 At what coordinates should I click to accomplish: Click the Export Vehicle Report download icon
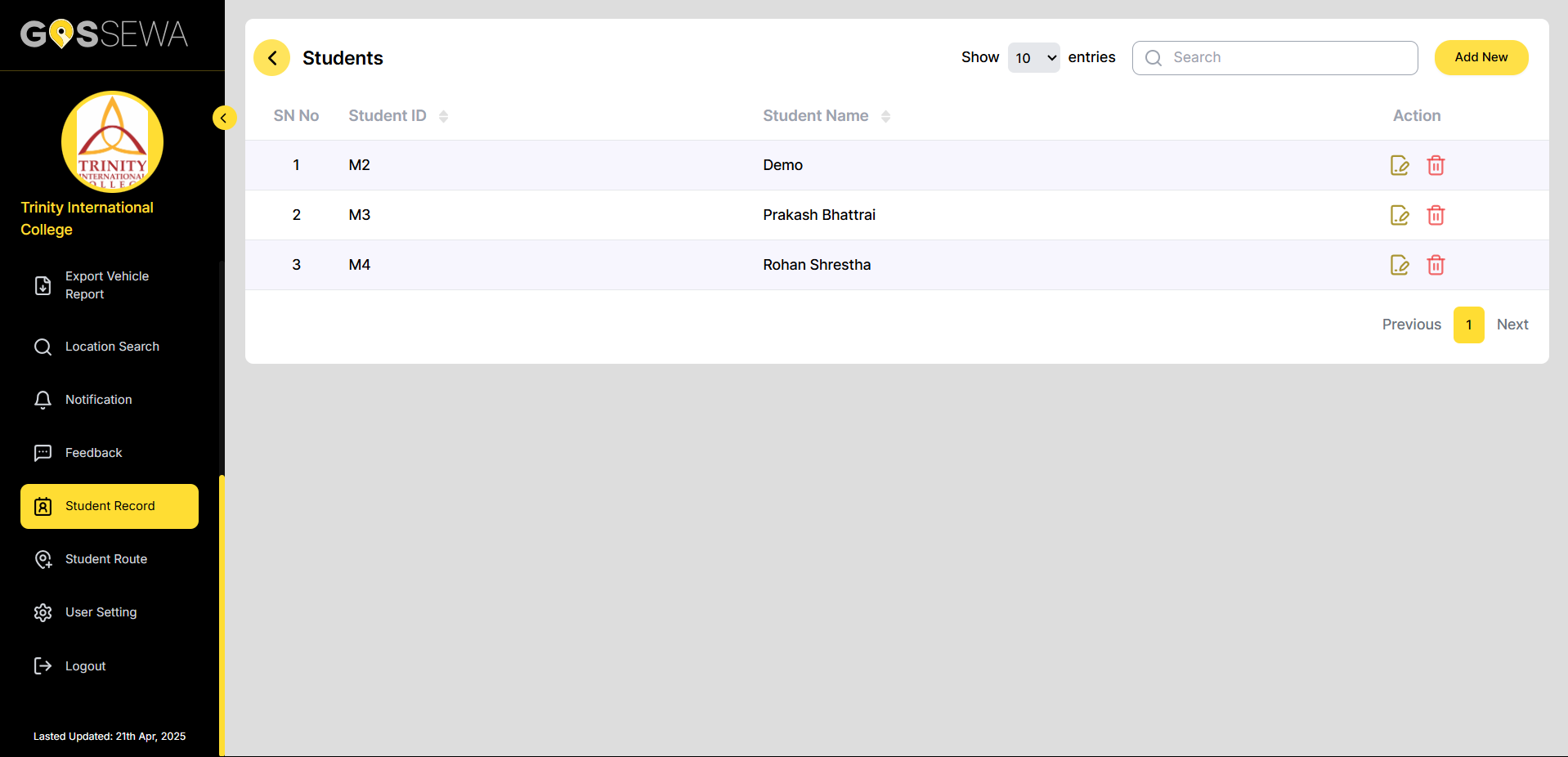click(x=43, y=285)
